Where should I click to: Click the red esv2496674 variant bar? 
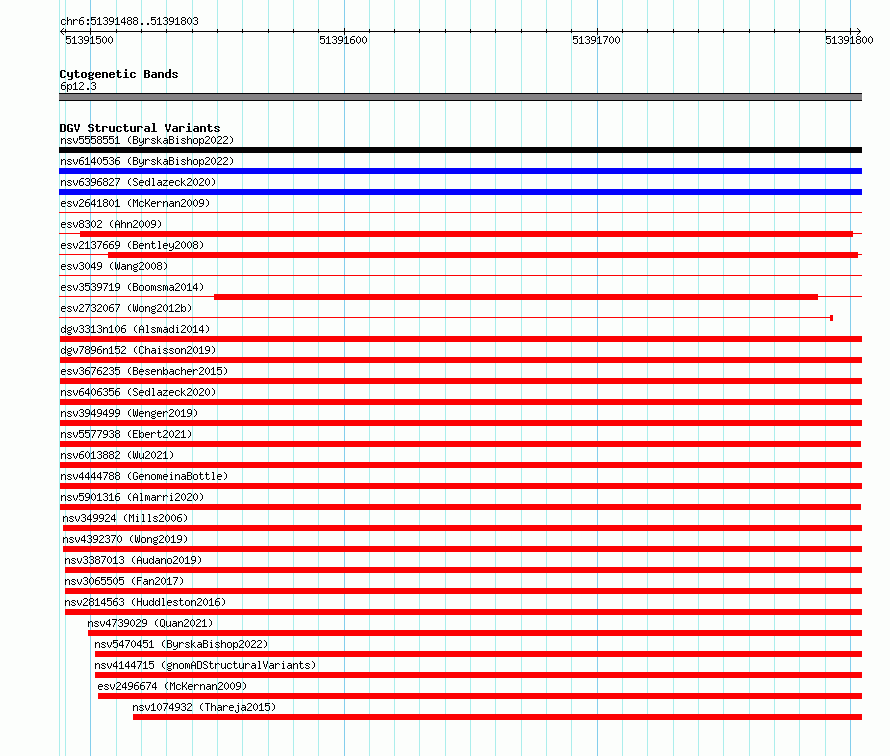480,696
